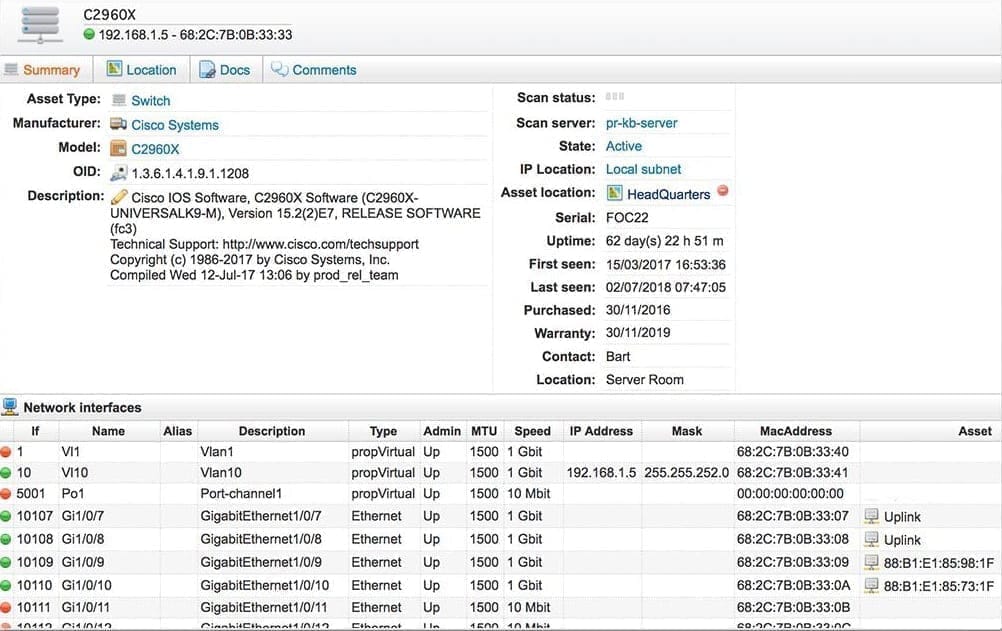Select the mask 255.255.252.0 cell
The height and width of the screenshot is (631, 1002).
(686, 472)
